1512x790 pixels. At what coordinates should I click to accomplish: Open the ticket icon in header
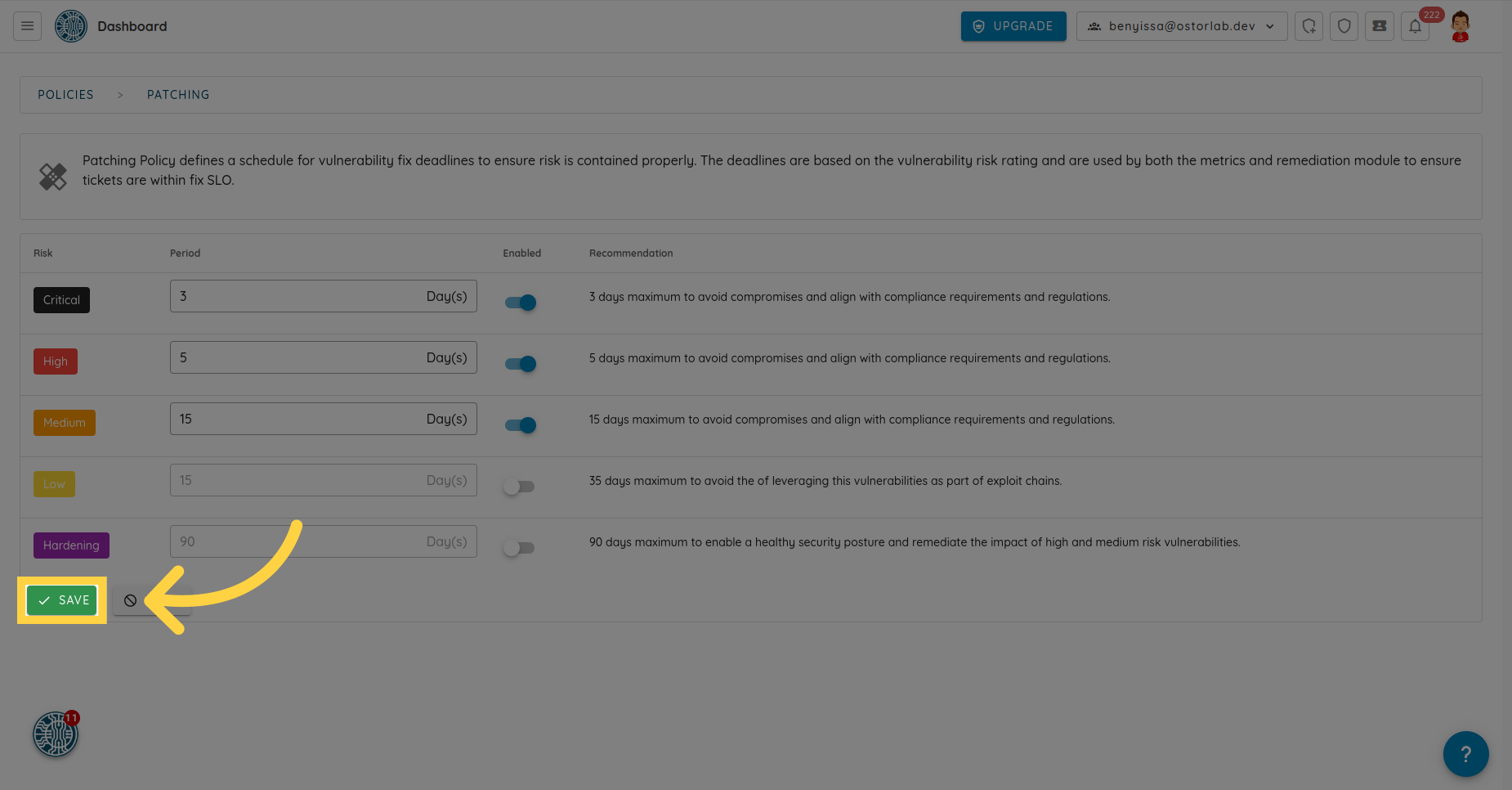(x=1379, y=26)
